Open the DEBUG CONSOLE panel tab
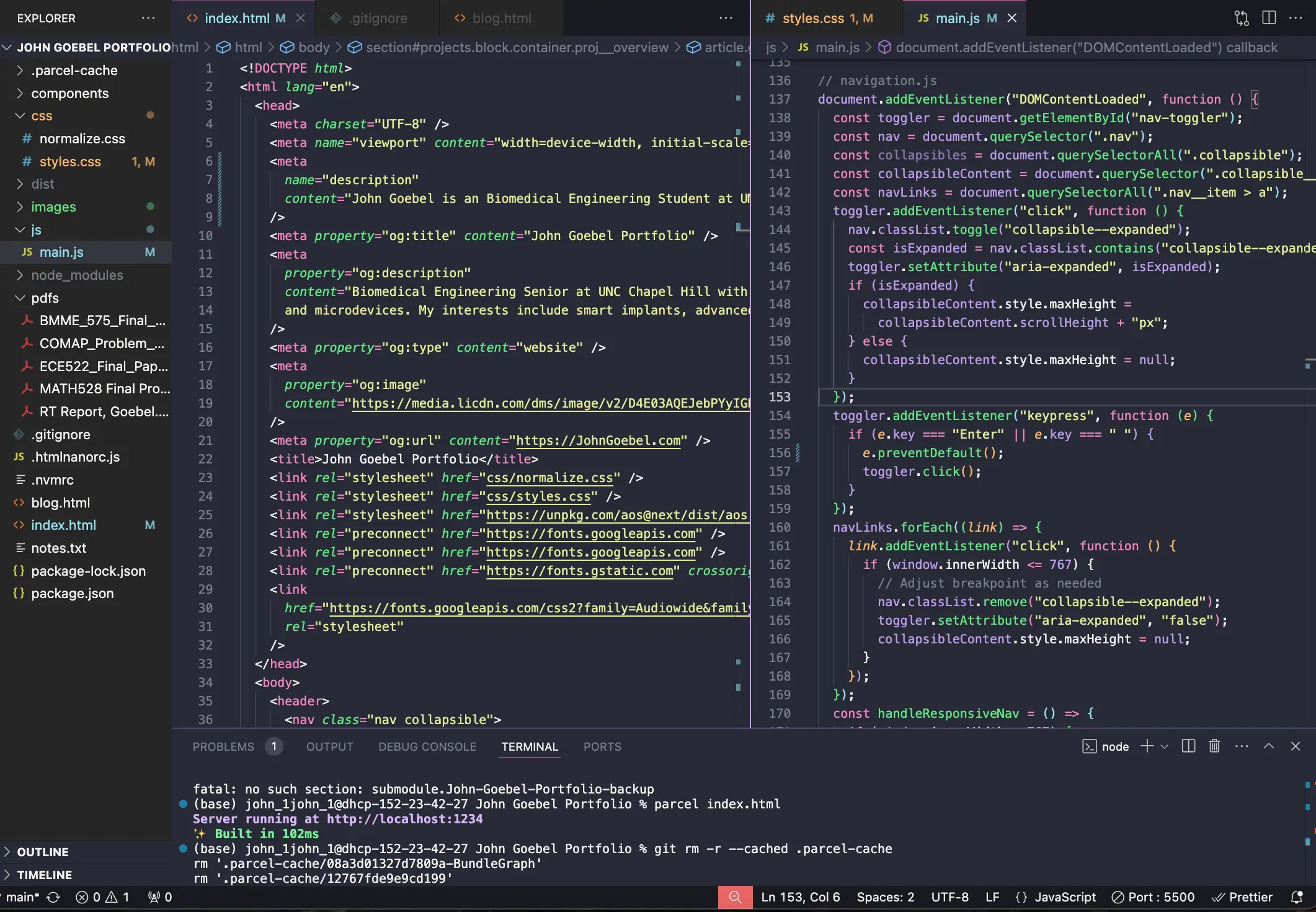Screen dimensions: 1316x912 (427, 746)
